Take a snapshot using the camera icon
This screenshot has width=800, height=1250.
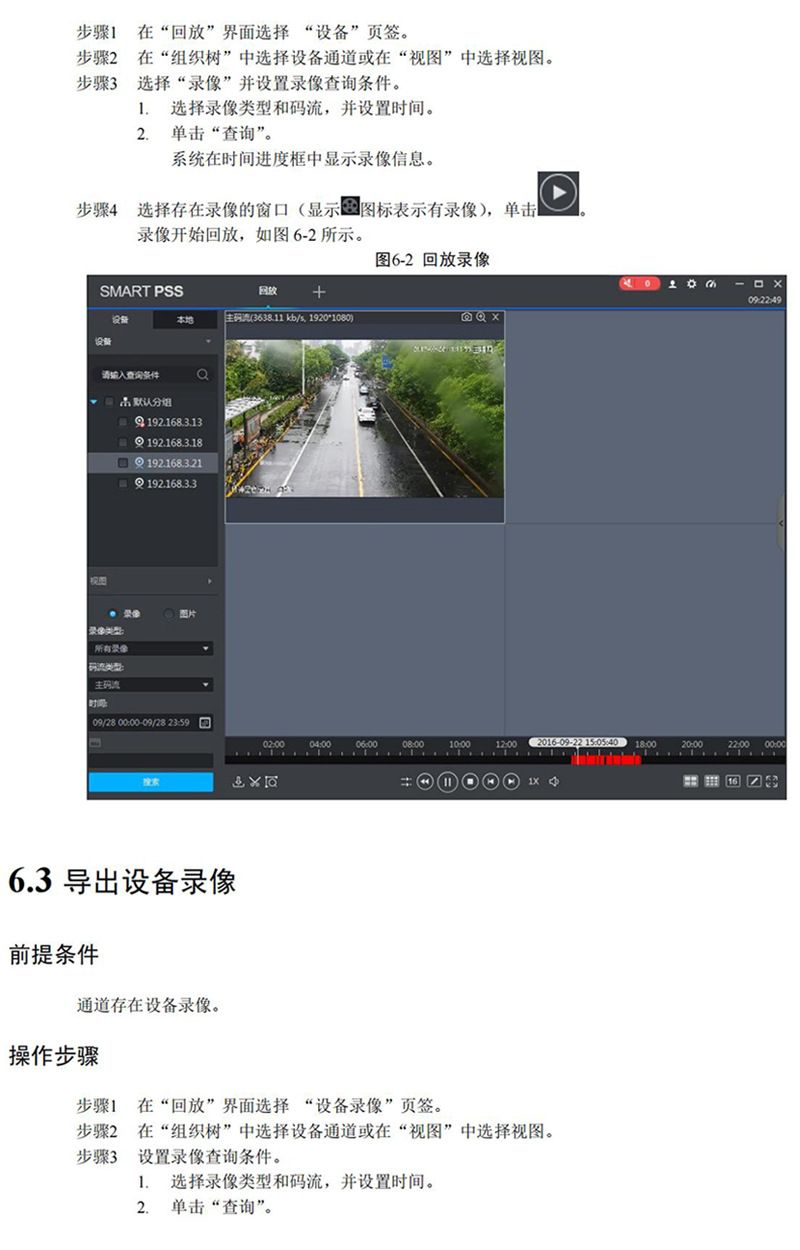click(466, 317)
